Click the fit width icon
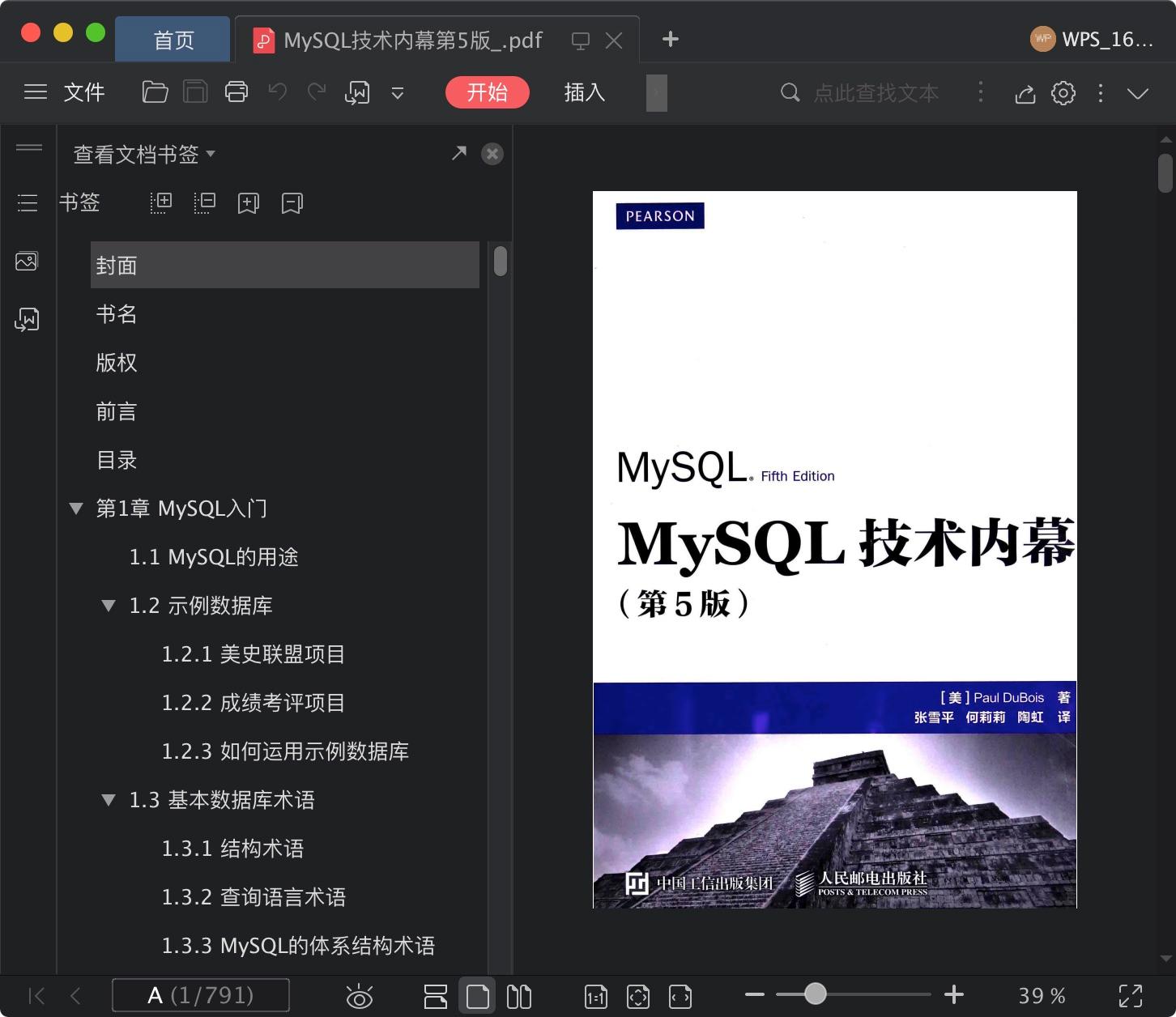Screen dimensions: 1176x1017 point(680,996)
